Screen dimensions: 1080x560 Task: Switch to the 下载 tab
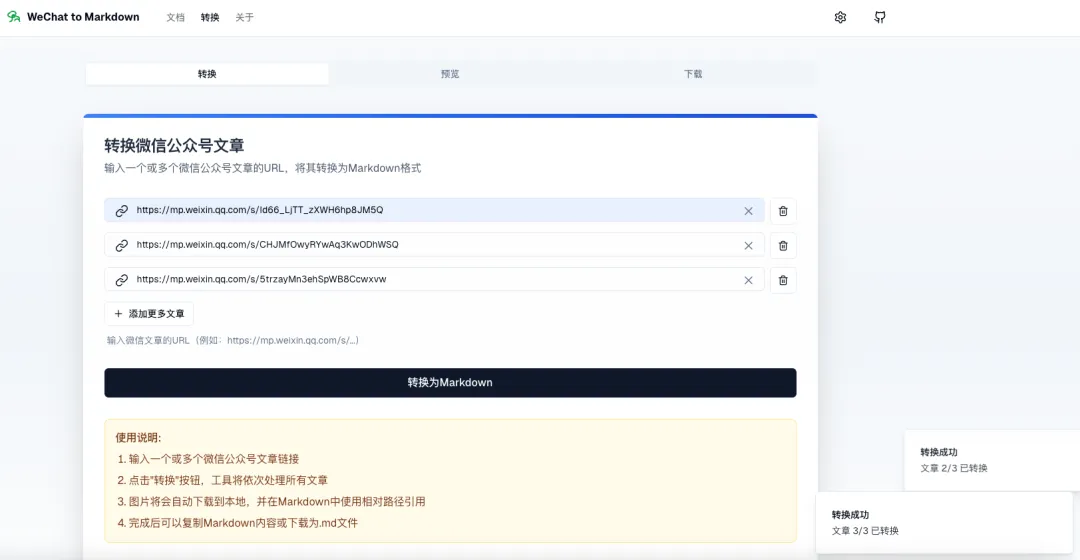click(x=693, y=74)
